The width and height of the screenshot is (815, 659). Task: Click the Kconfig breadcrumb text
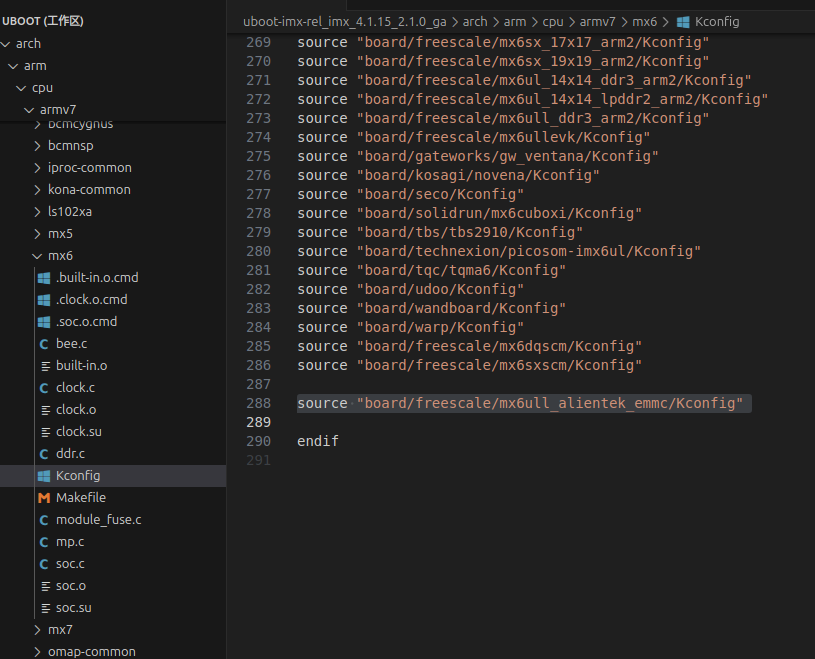(x=717, y=22)
